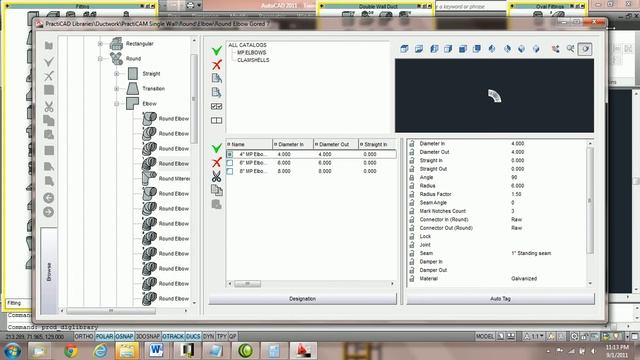Toggle the checkbox for the 4" MP Elbow row

tap(230, 154)
